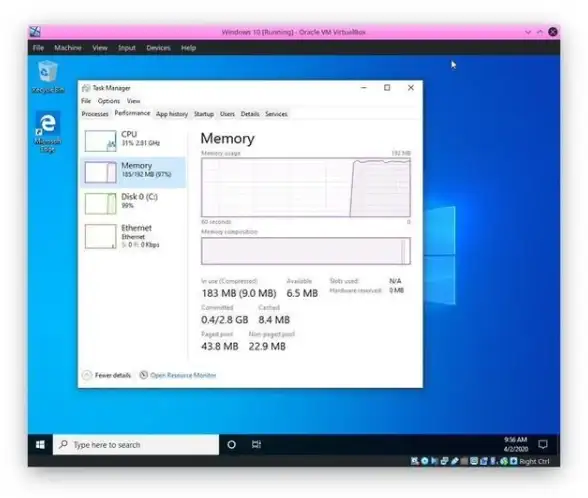Select the Microsoft Edge desktop shortcut
The height and width of the screenshot is (498, 588).
(48, 131)
